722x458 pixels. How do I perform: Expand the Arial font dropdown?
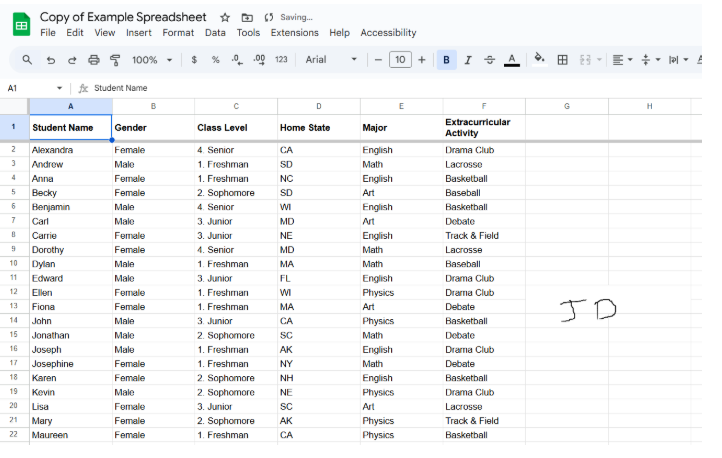(331, 60)
